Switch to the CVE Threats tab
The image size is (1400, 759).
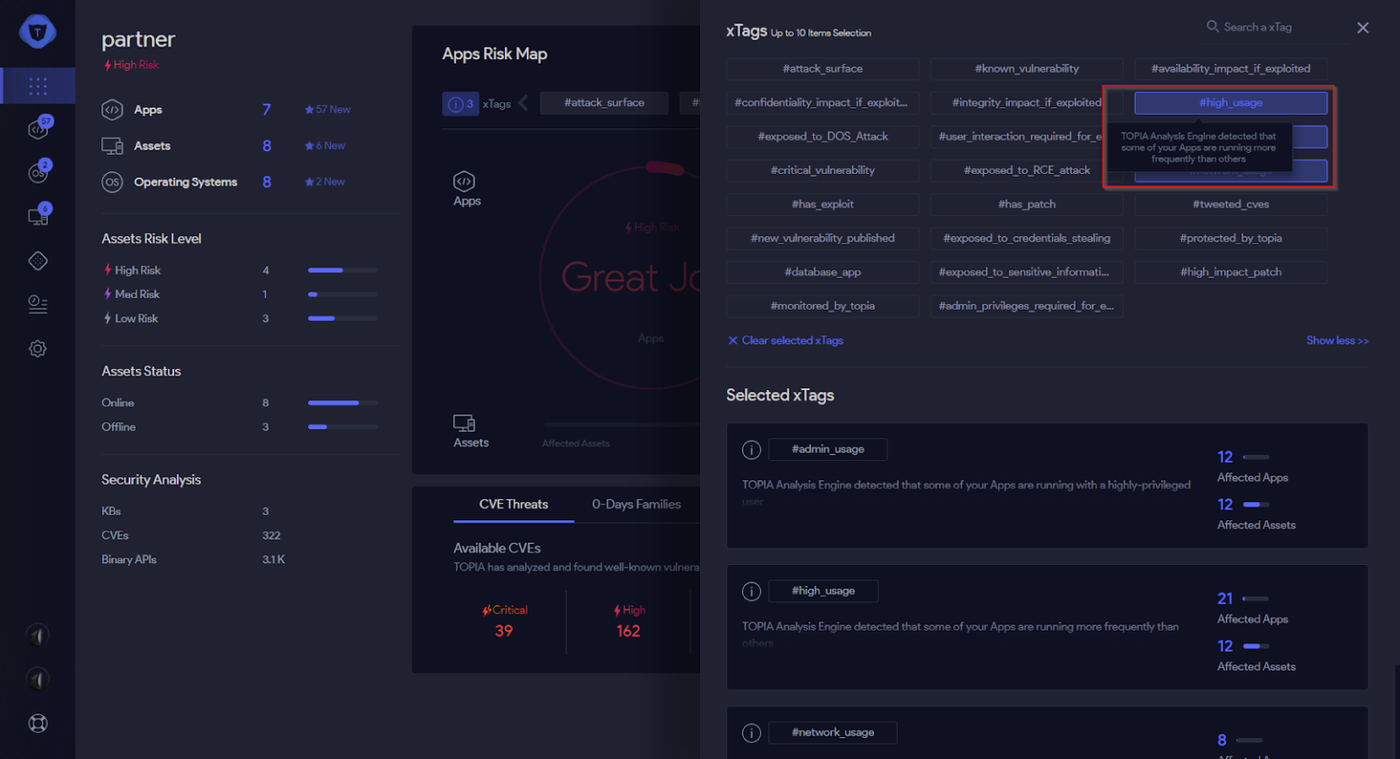(513, 504)
